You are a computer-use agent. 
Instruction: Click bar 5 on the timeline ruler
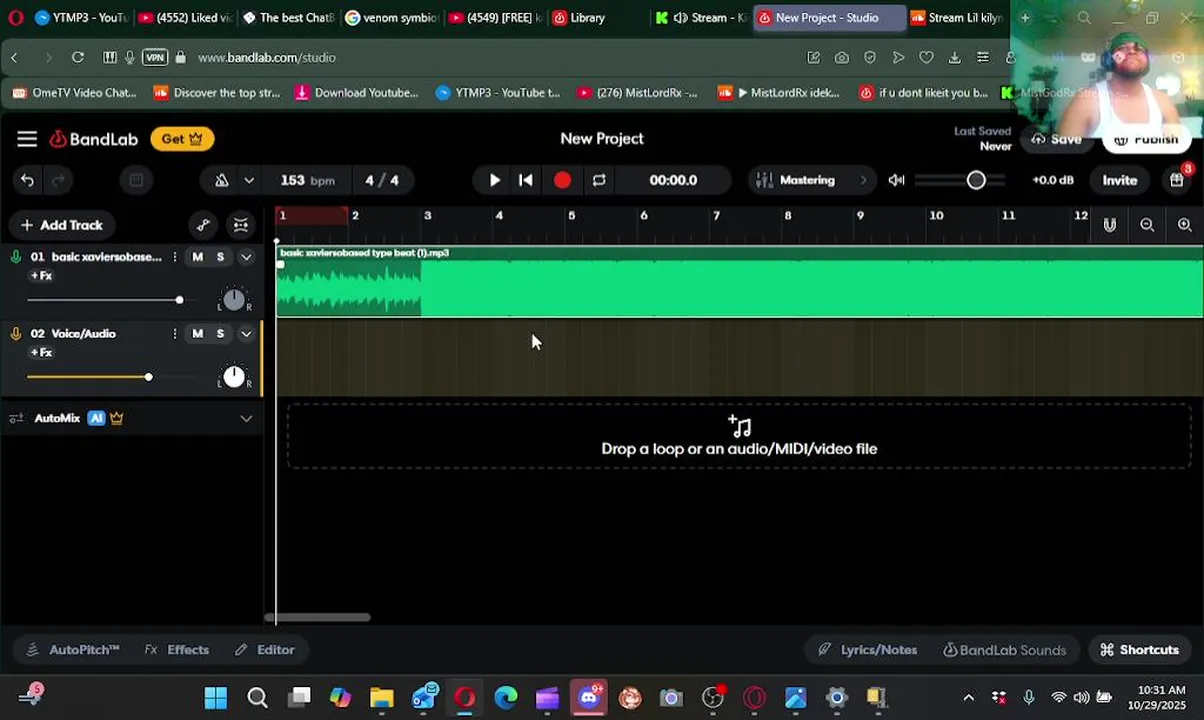click(x=572, y=216)
